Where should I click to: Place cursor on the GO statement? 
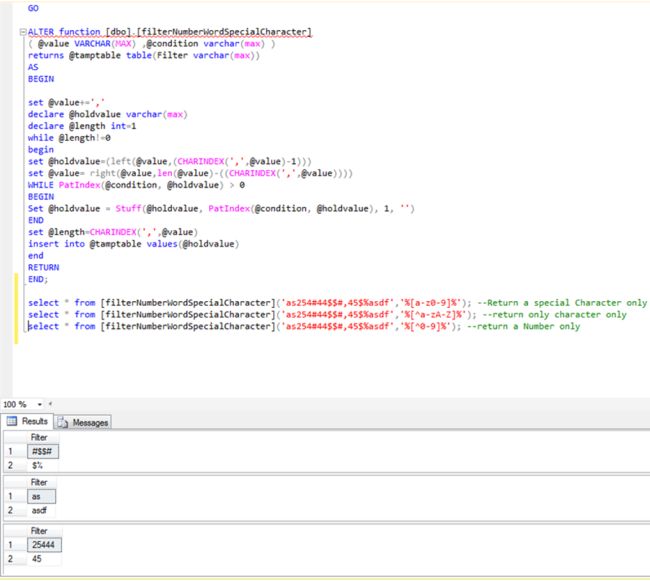pos(33,8)
